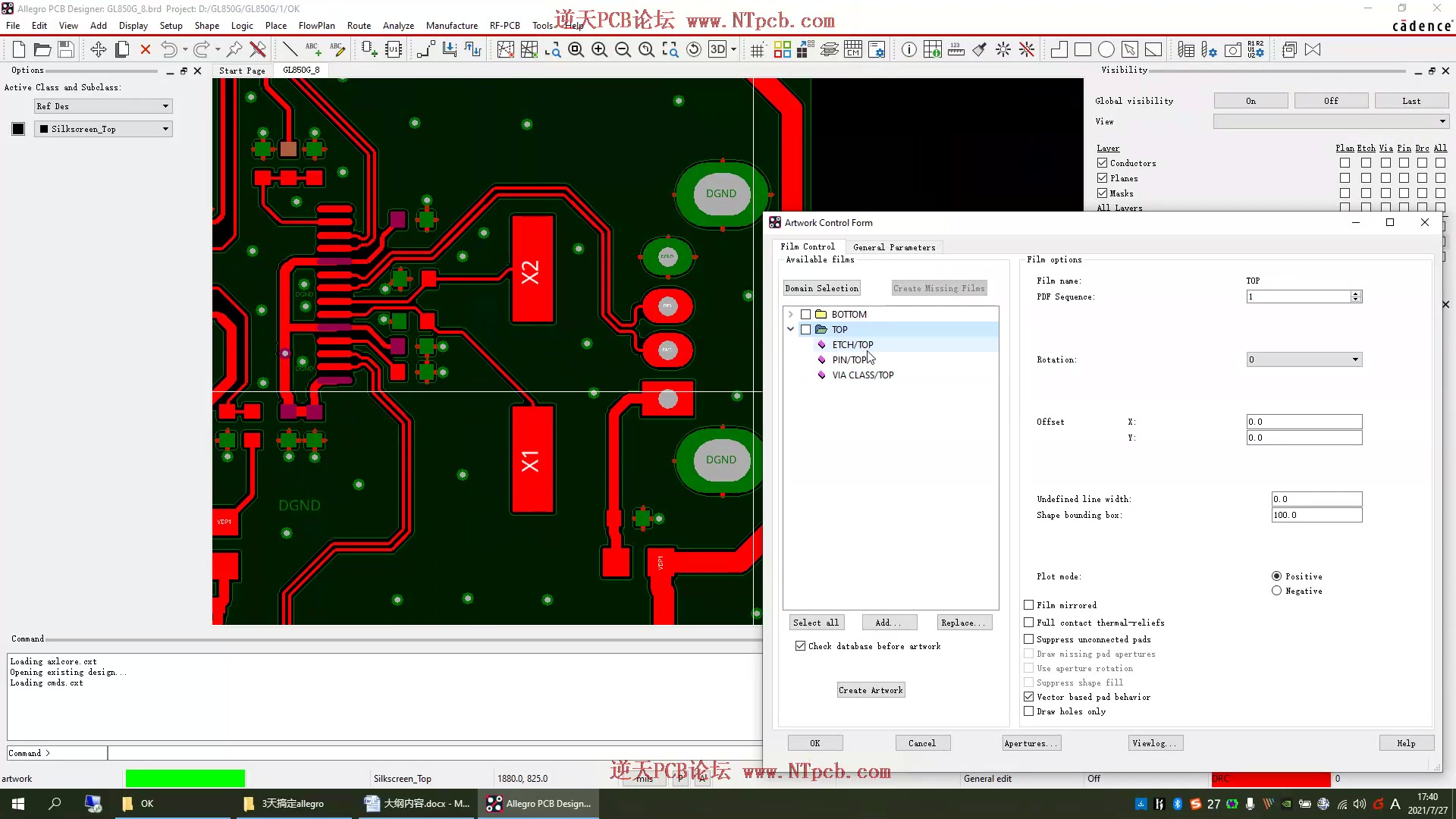Expand the BOTTOM film folder
1456x819 pixels.
click(x=790, y=314)
